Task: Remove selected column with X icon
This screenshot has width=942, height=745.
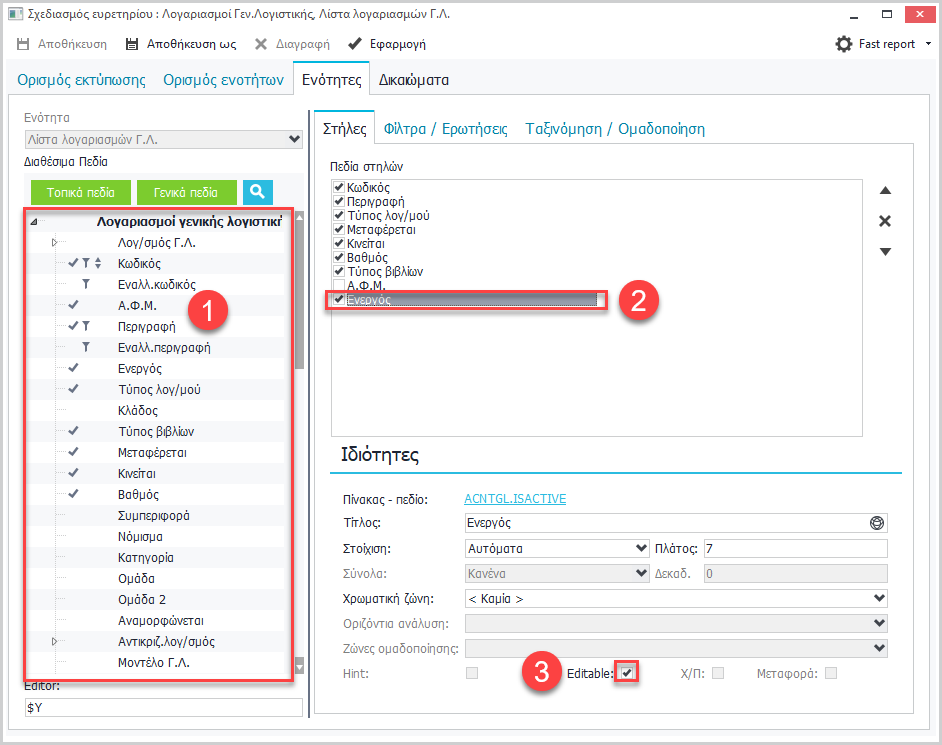Action: click(x=885, y=221)
